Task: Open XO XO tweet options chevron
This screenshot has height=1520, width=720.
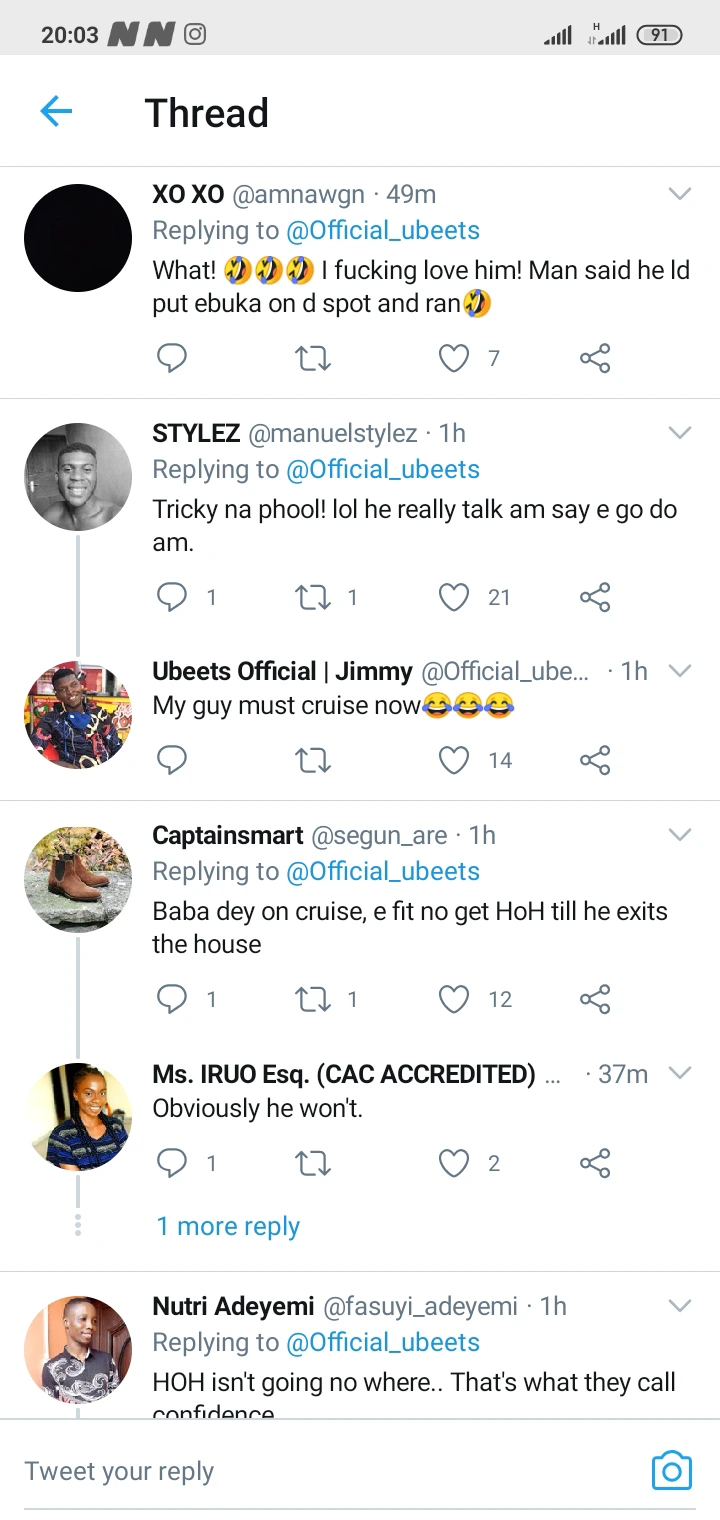Action: pyautogui.click(x=680, y=194)
